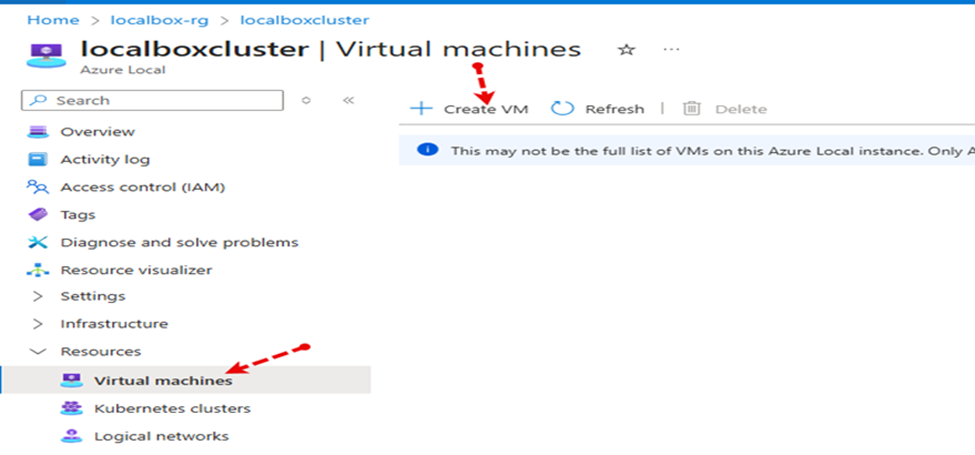Click the expand/collapse diamond next to search
This screenshot has height=455, width=975.
click(x=305, y=100)
